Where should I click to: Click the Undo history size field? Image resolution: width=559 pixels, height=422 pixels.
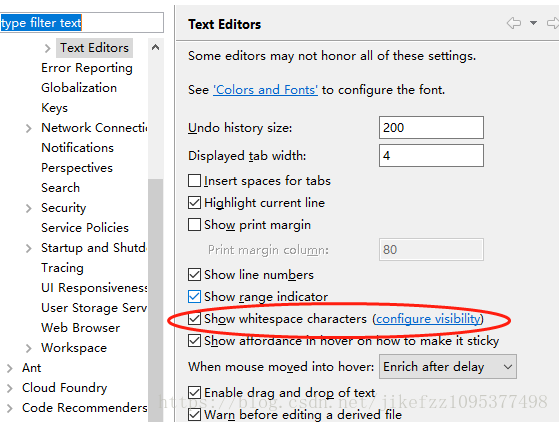(431, 128)
